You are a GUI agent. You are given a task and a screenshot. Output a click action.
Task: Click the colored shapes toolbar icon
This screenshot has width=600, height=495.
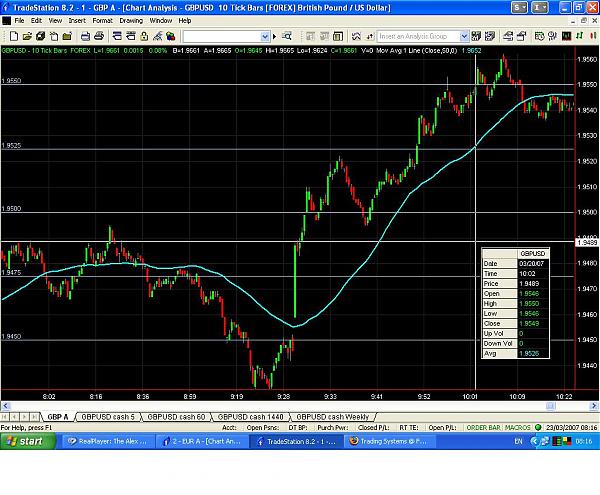pos(171,36)
